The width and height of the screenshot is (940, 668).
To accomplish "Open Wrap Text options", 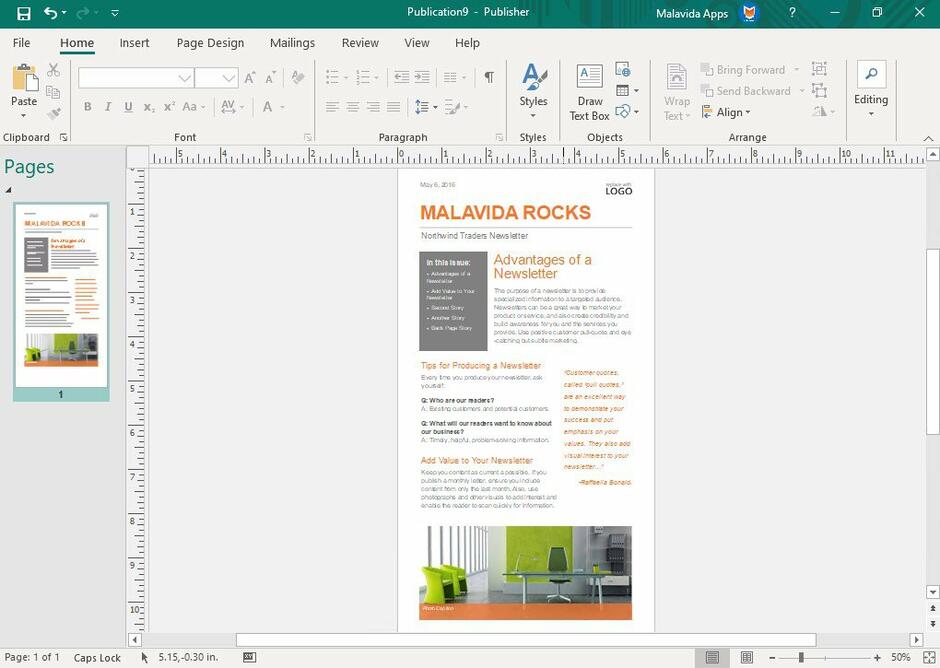I will pyautogui.click(x=677, y=92).
